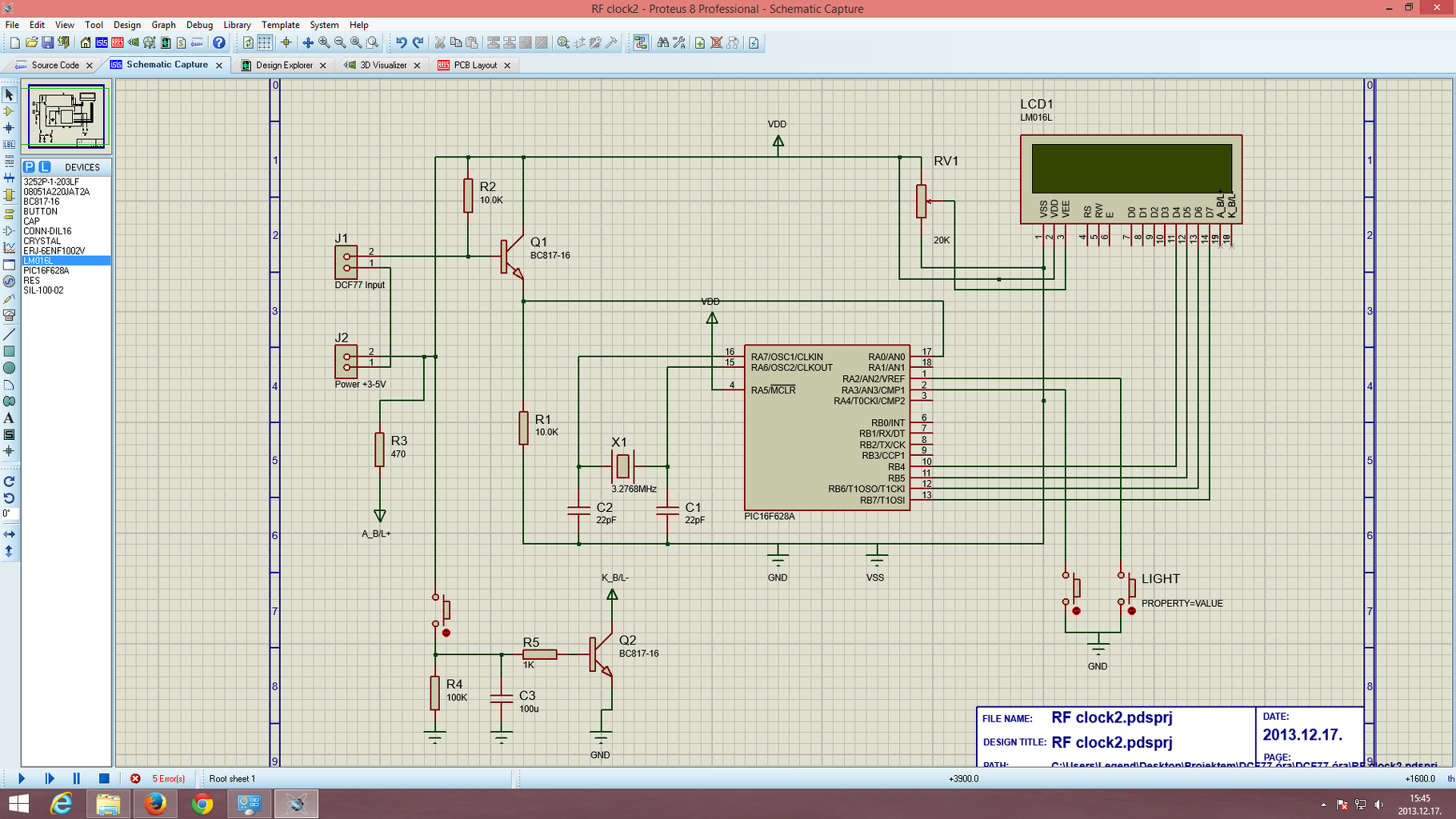Image resolution: width=1456 pixels, height=819 pixels.
Task: Select PIC16F628A in the devices list
Action: 66,270
